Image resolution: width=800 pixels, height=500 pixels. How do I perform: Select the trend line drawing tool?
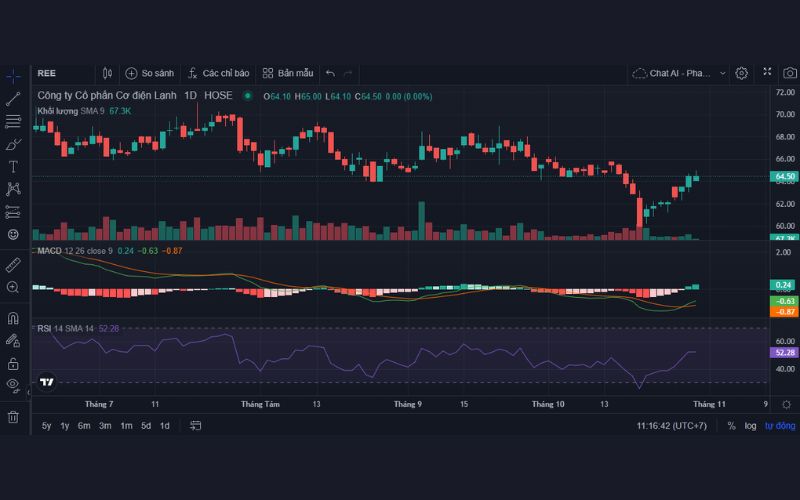(13, 99)
